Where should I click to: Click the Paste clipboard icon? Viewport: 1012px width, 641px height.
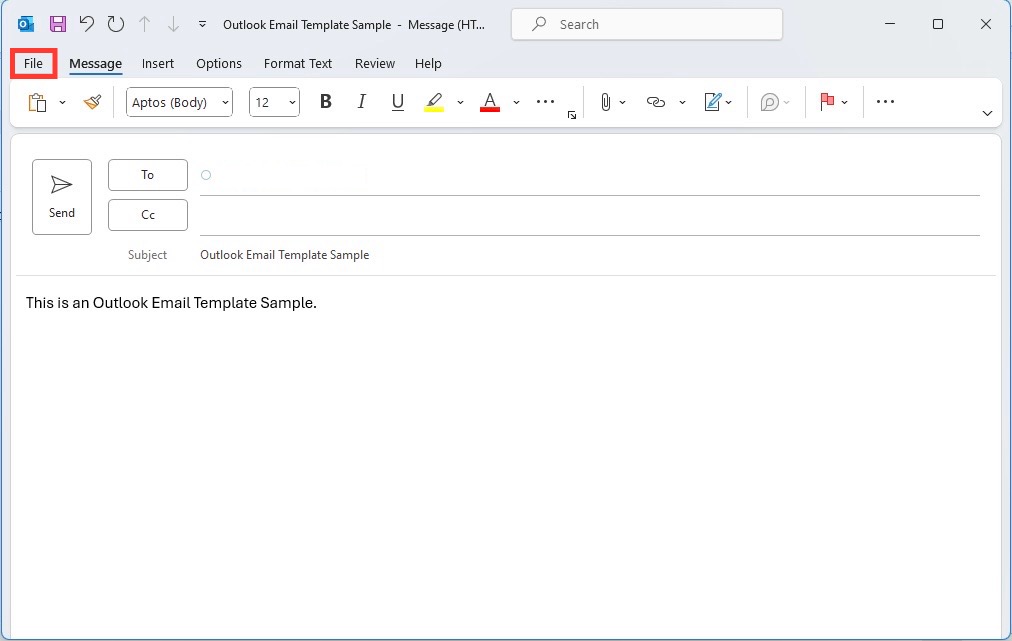tap(37, 102)
